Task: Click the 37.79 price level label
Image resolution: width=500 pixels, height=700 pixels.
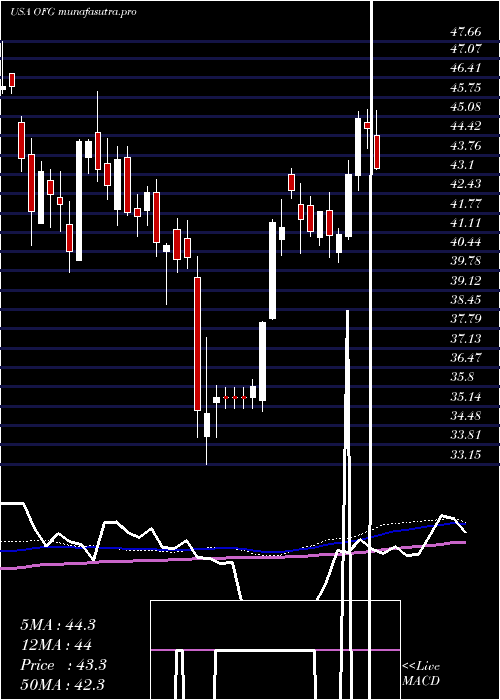Action: coord(466,319)
